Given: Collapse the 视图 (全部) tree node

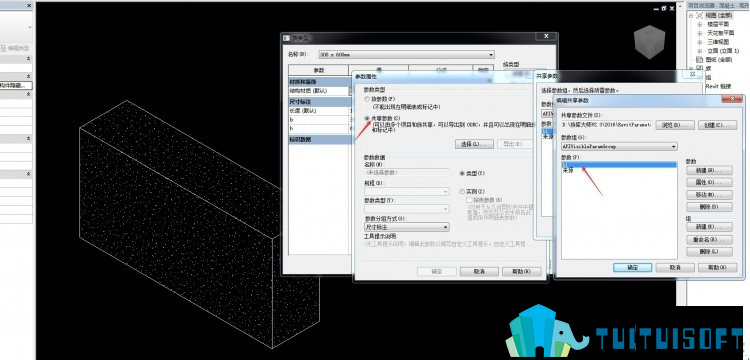Looking at the screenshot, I should [x=691, y=15].
